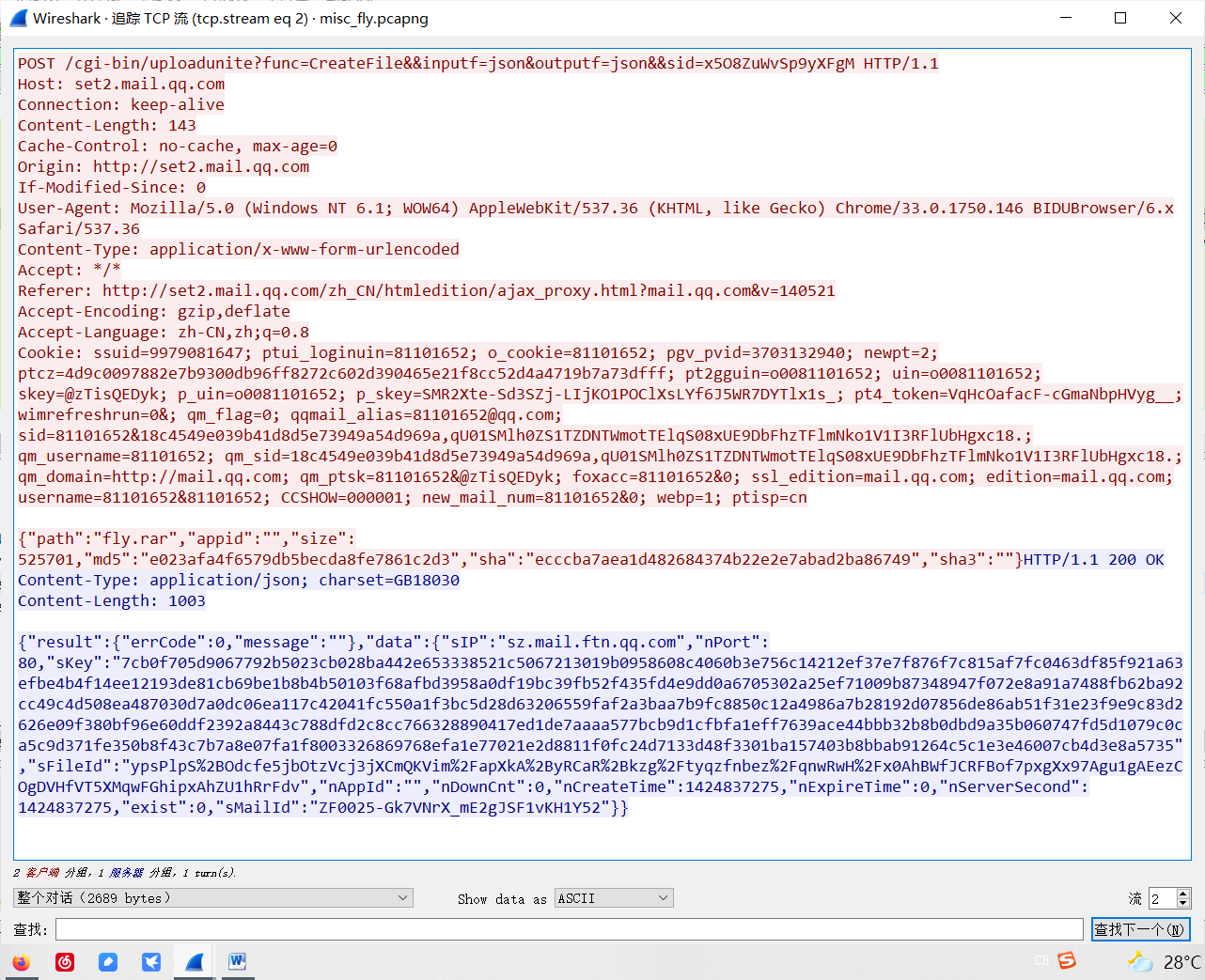Click the 'sz.mail.ftn.qq.com' sIP value
Screen dimensions: 1205x980
click(x=591, y=642)
